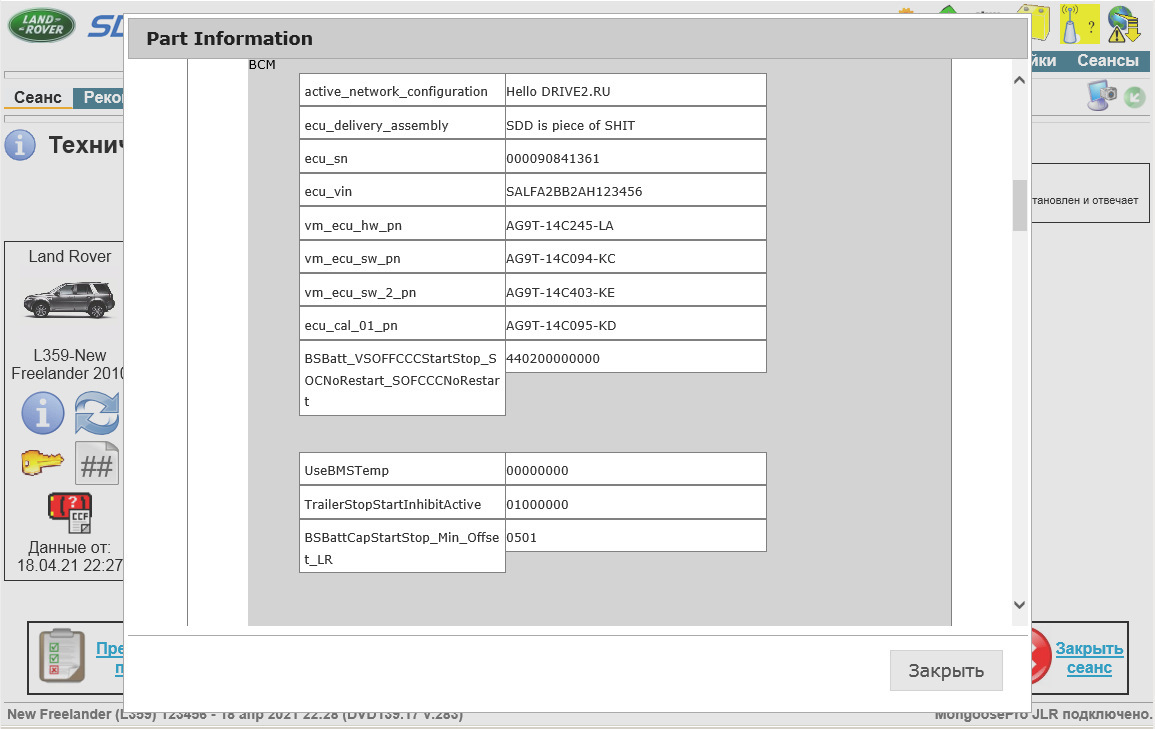Click the dialog vertical scrollbar thumb
Image resolution: width=1155 pixels, height=729 pixels.
point(1019,205)
